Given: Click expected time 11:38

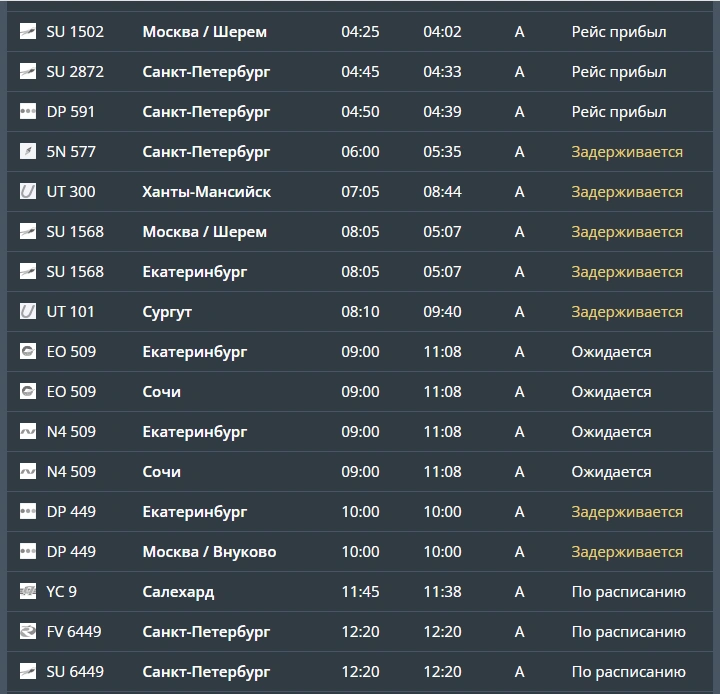Looking at the screenshot, I should click(x=442, y=591).
